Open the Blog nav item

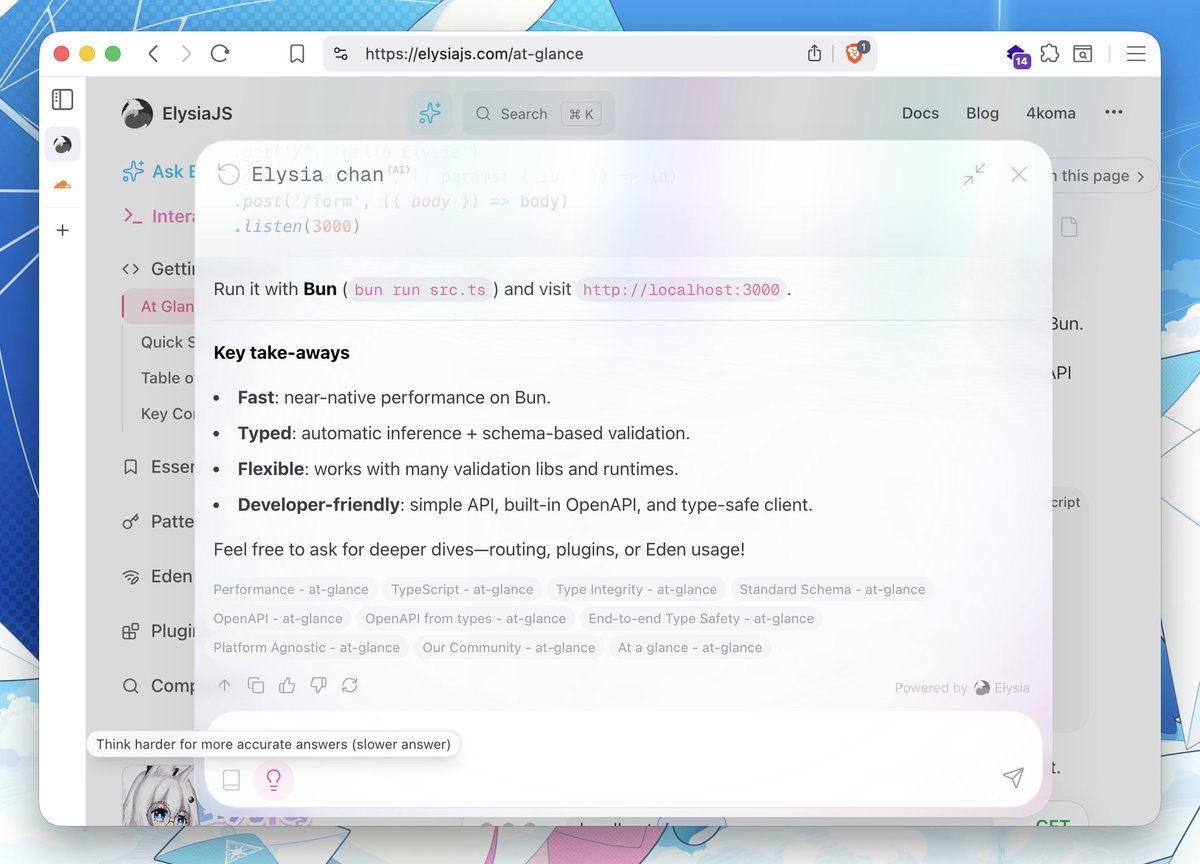982,113
